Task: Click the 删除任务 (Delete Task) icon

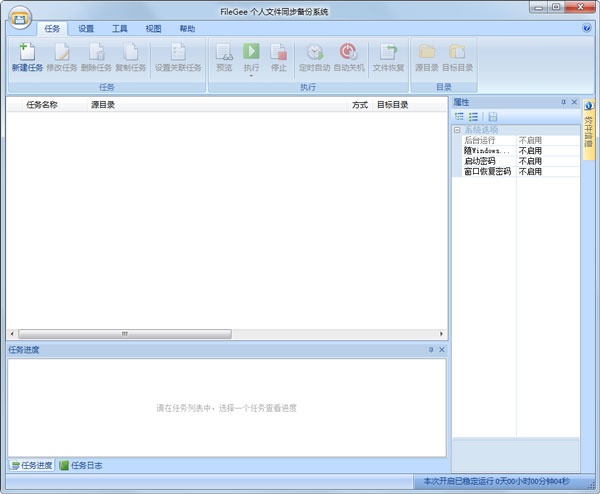Action: pos(95,57)
